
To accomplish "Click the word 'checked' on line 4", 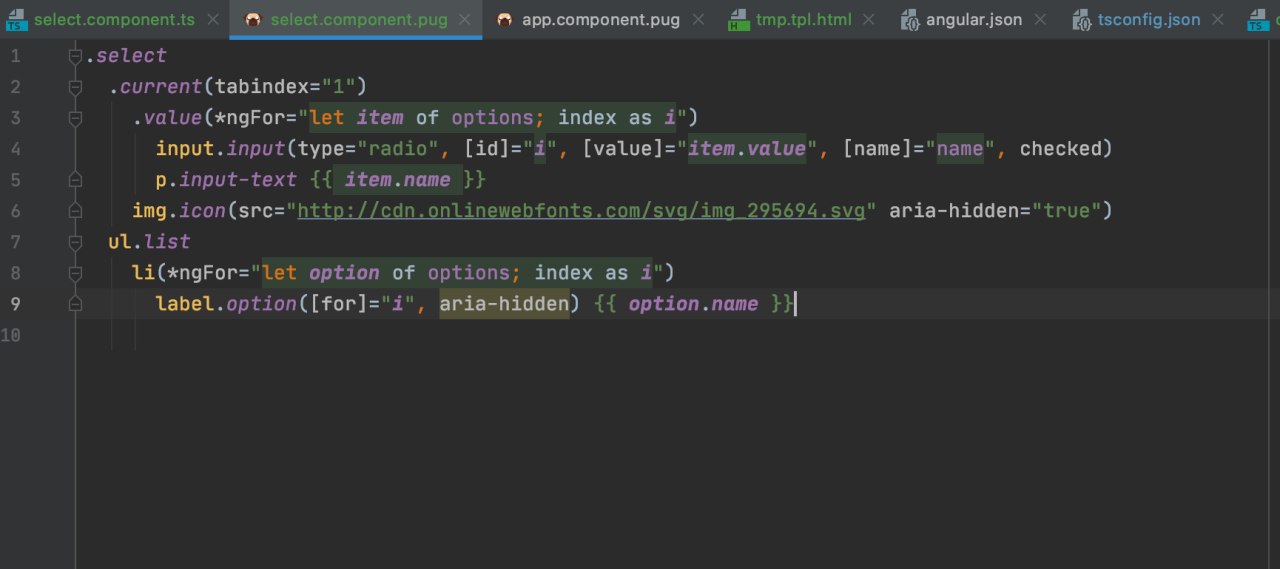I will pos(1061,149).
